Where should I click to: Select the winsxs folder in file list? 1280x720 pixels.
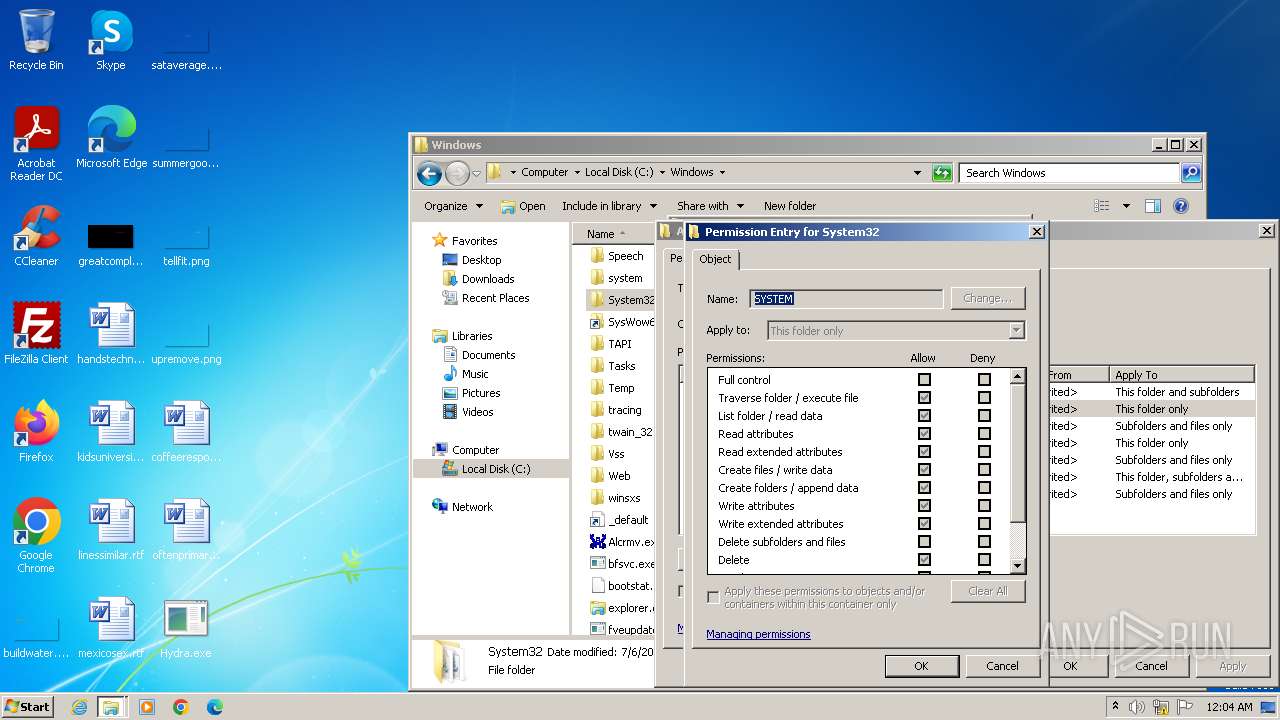click(624, 498)
